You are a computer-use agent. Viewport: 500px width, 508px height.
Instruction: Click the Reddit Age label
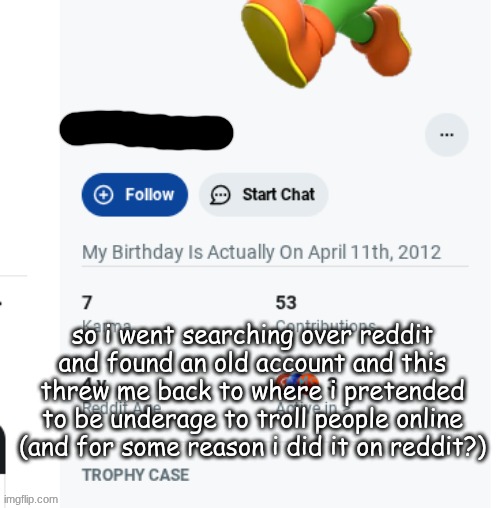[122, 407]
